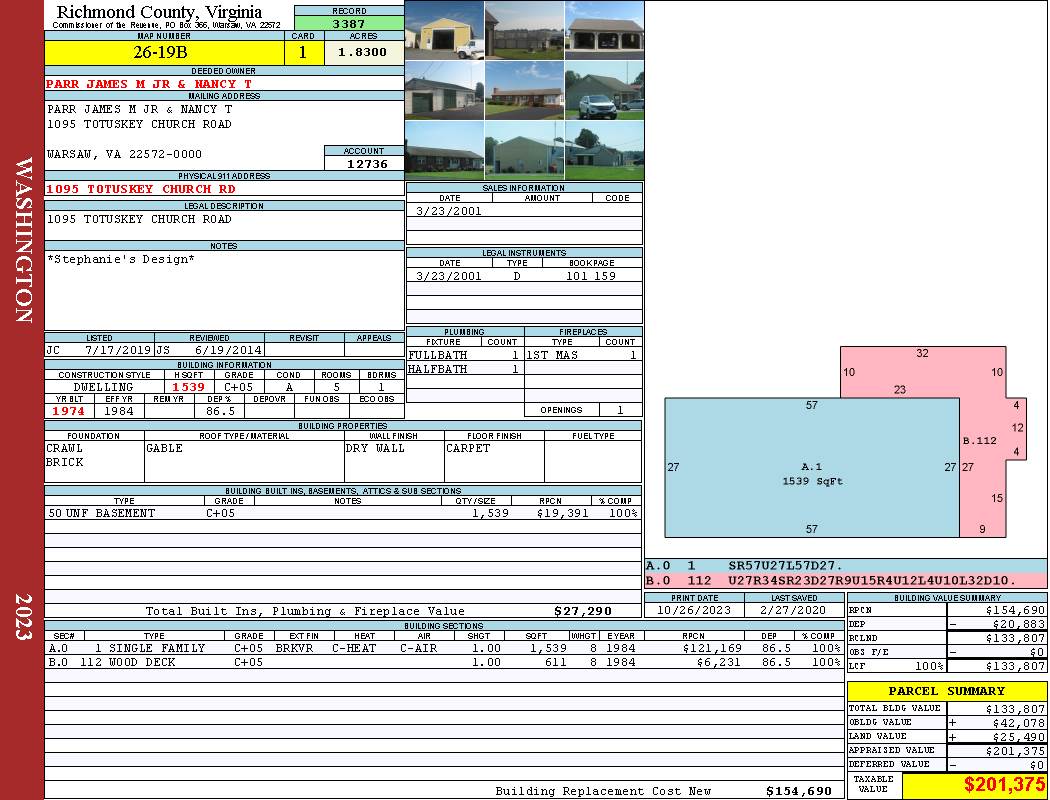
Task: Click the DEP value $20,883
Action: (x=1018, y=624)
